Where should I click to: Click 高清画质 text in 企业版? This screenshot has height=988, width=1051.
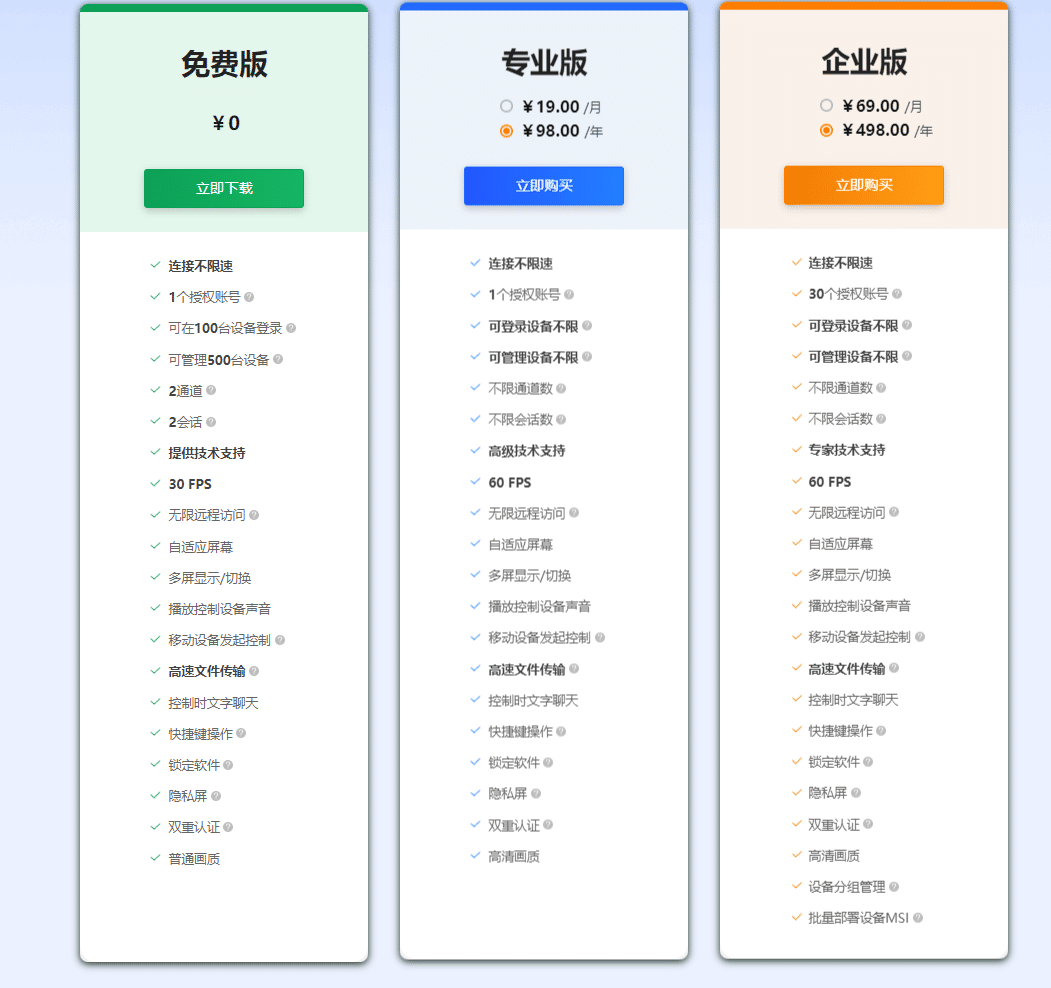tap(834, 856)
